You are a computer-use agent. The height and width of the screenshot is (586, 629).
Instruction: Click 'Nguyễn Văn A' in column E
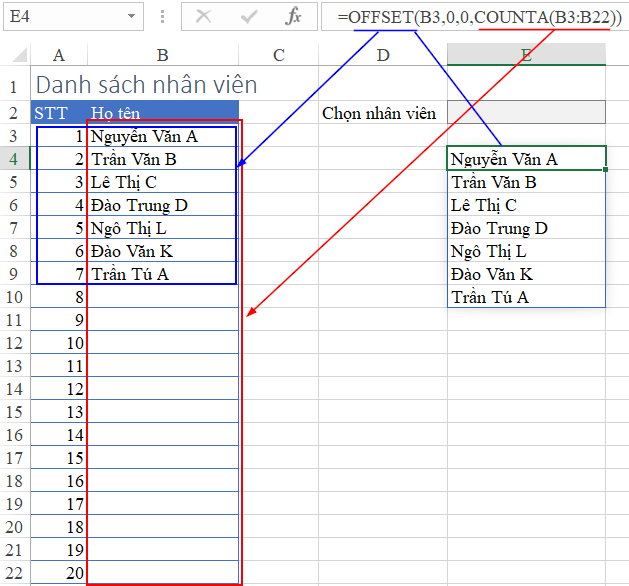pyautogui.click(x=526, y=159)
